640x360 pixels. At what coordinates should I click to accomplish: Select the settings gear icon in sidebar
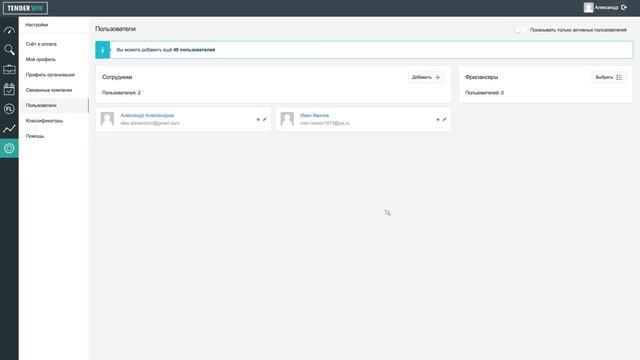pos(9,148)
